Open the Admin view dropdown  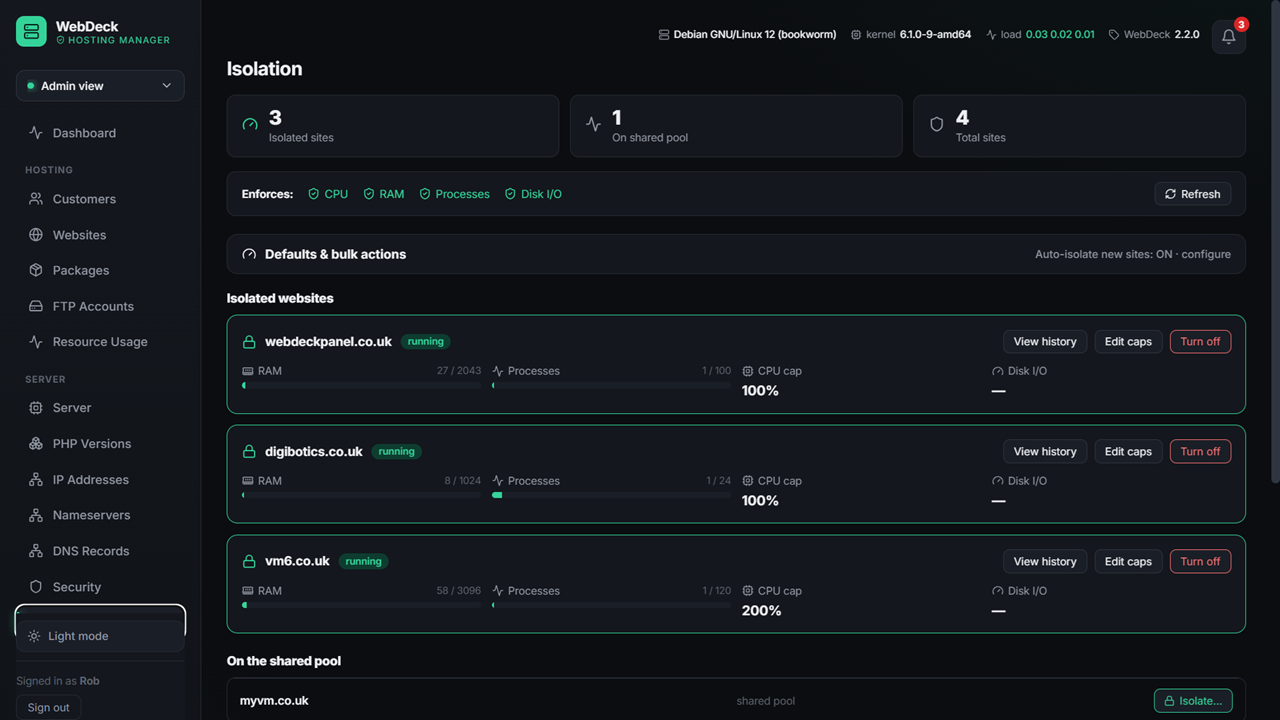tap(100, 86)
